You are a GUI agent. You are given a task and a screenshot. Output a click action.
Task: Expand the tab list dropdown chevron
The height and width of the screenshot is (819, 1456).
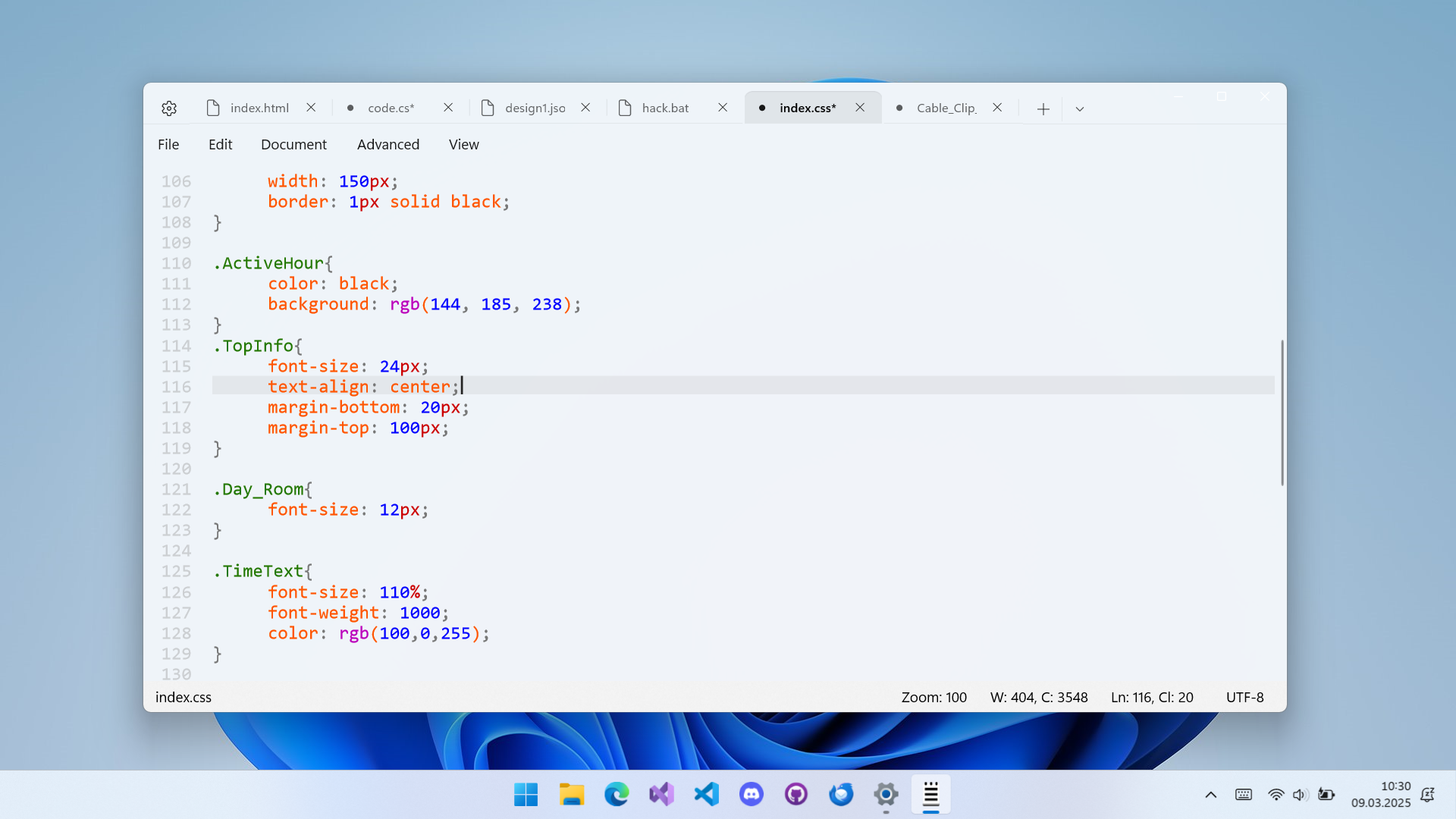point(1080,109)
